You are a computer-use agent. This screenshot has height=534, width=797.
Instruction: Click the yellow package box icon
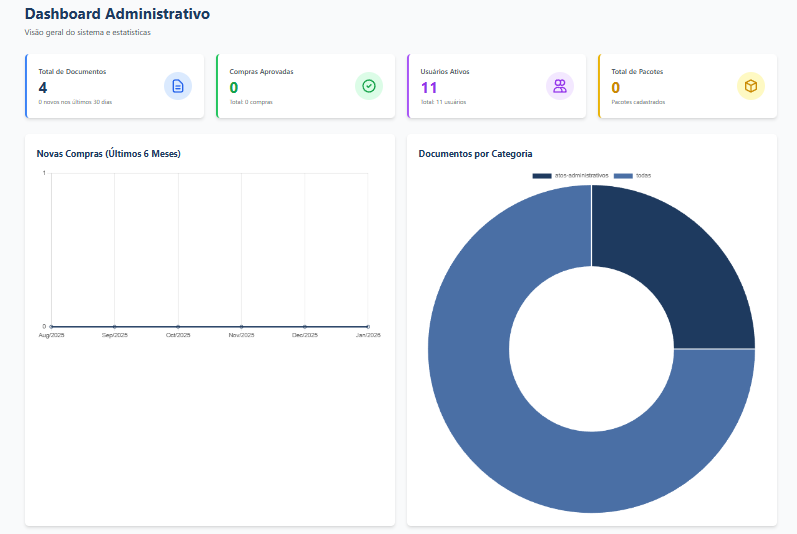click(x=751, y=86)
